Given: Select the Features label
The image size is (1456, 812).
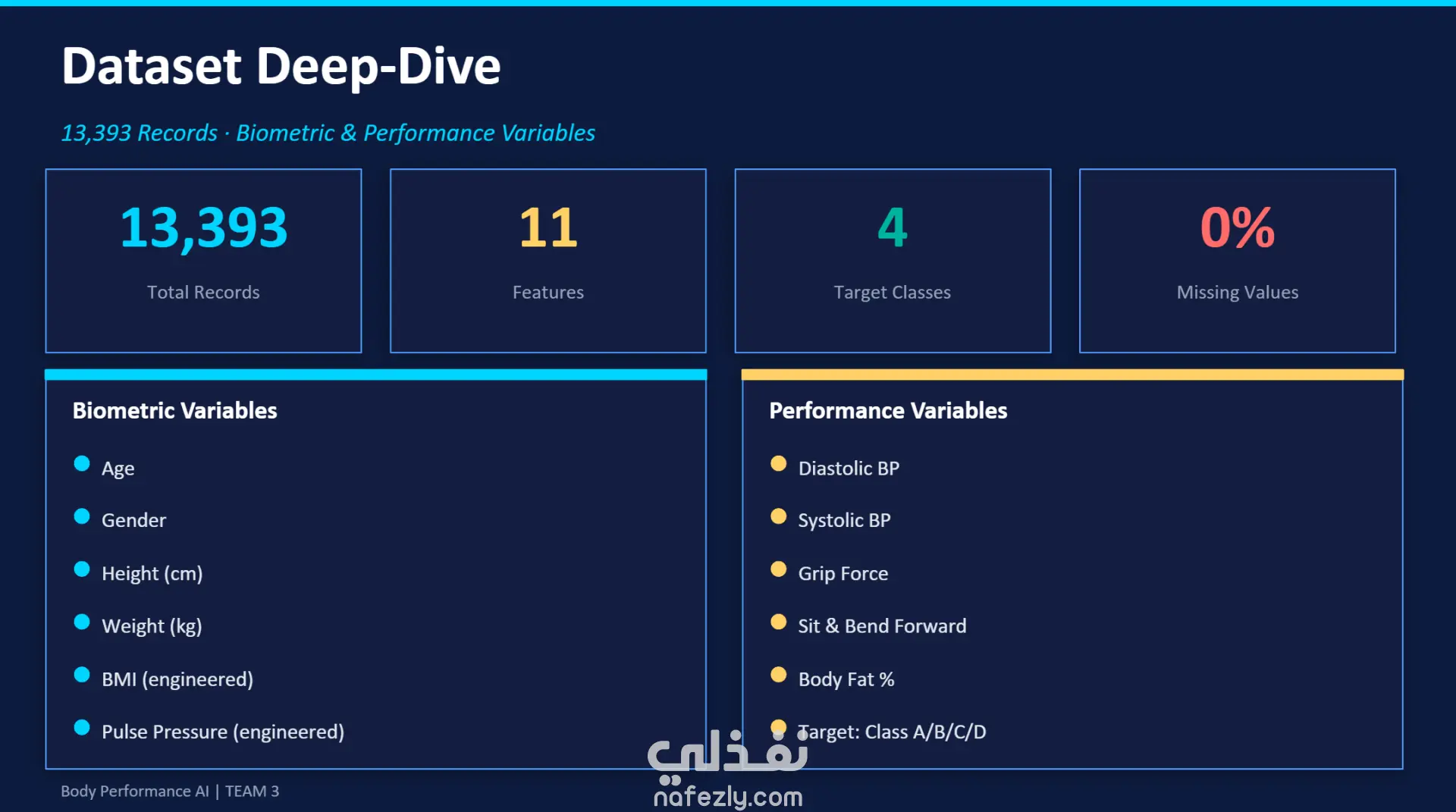Looking at the screenshot, I should click(548, 292).
